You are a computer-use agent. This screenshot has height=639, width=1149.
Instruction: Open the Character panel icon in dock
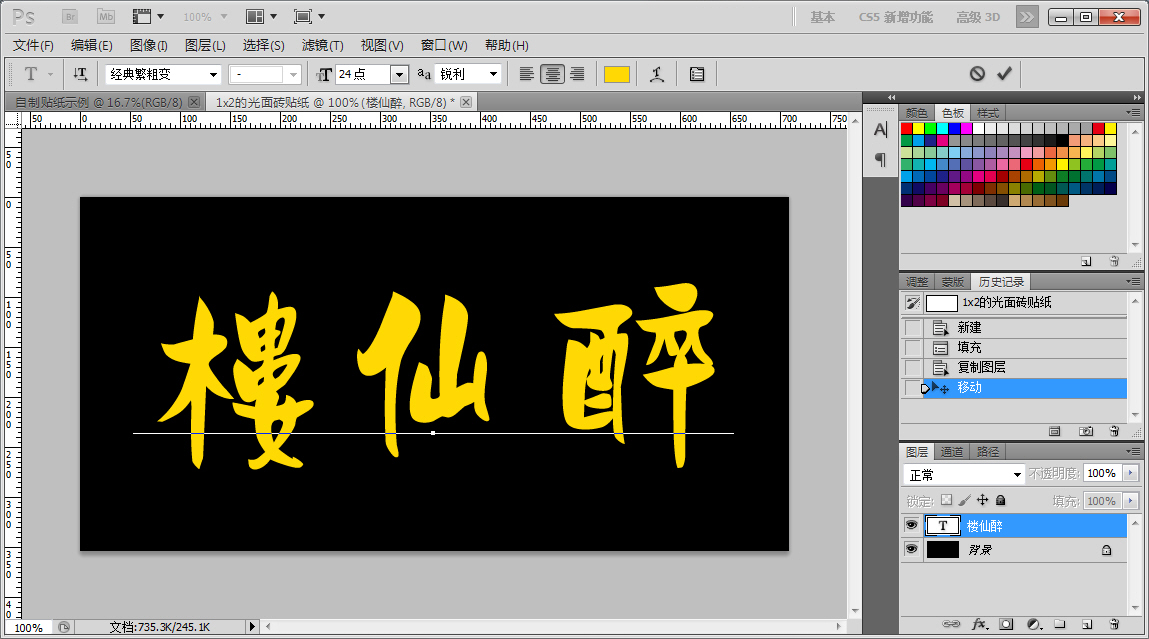880,130
